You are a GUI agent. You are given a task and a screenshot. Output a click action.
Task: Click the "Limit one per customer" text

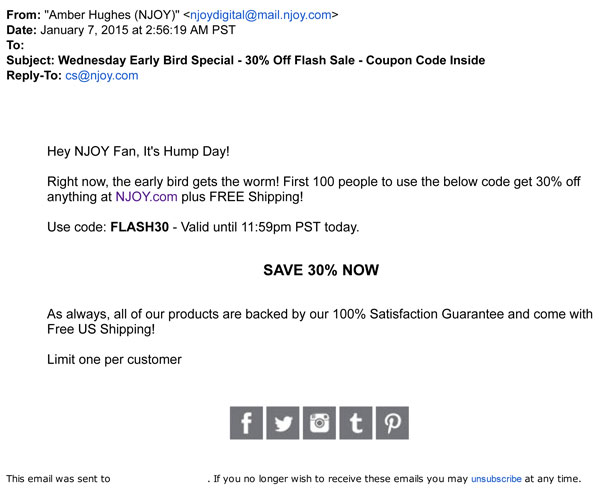click(114, 359)
